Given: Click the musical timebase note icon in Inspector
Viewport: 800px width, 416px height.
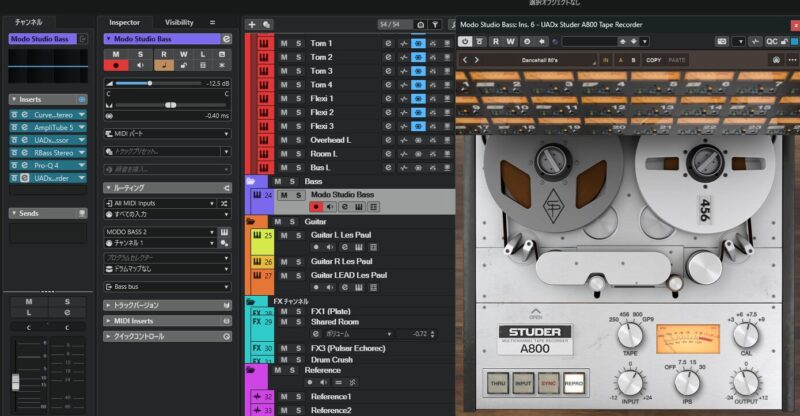Looking at the screenshot, I should point(164,65).
